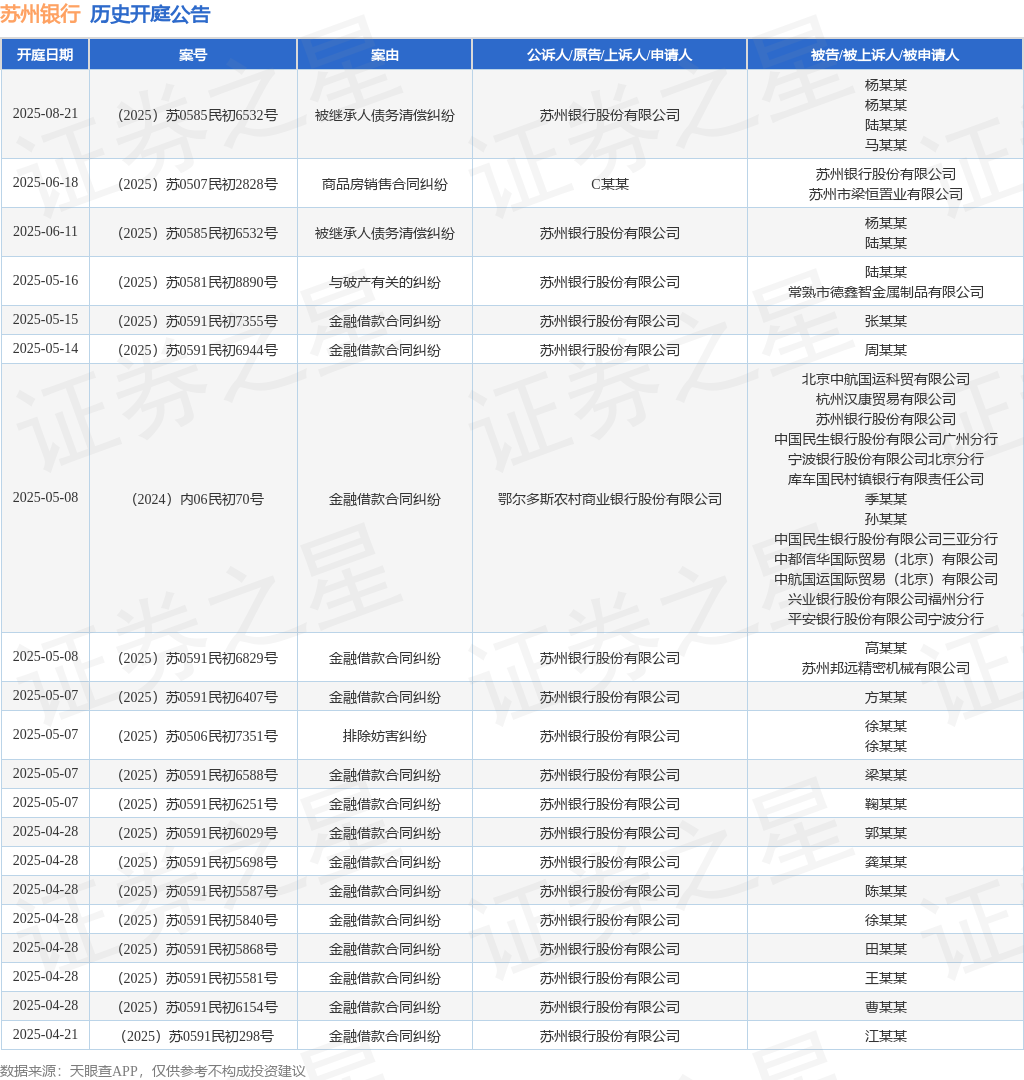Screen dimensions: 1024x1080
Task: Click defendant 龚某某
Action: point(886,862)
